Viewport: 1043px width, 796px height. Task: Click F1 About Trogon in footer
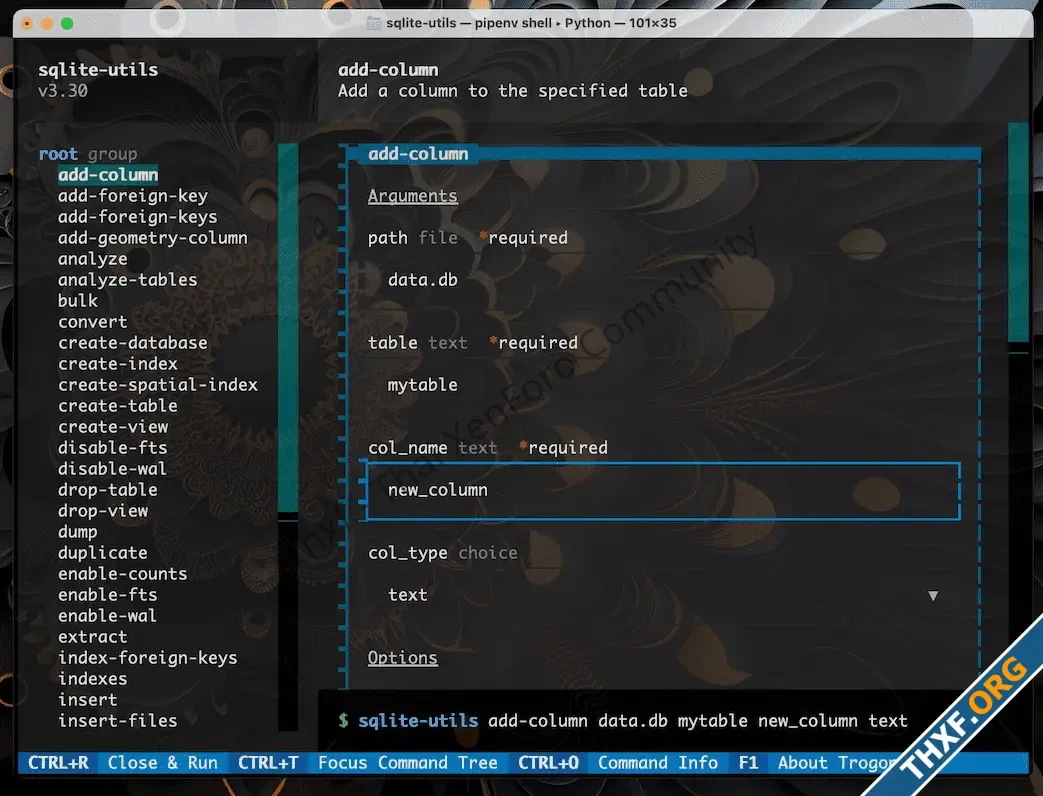coord(817,763)
